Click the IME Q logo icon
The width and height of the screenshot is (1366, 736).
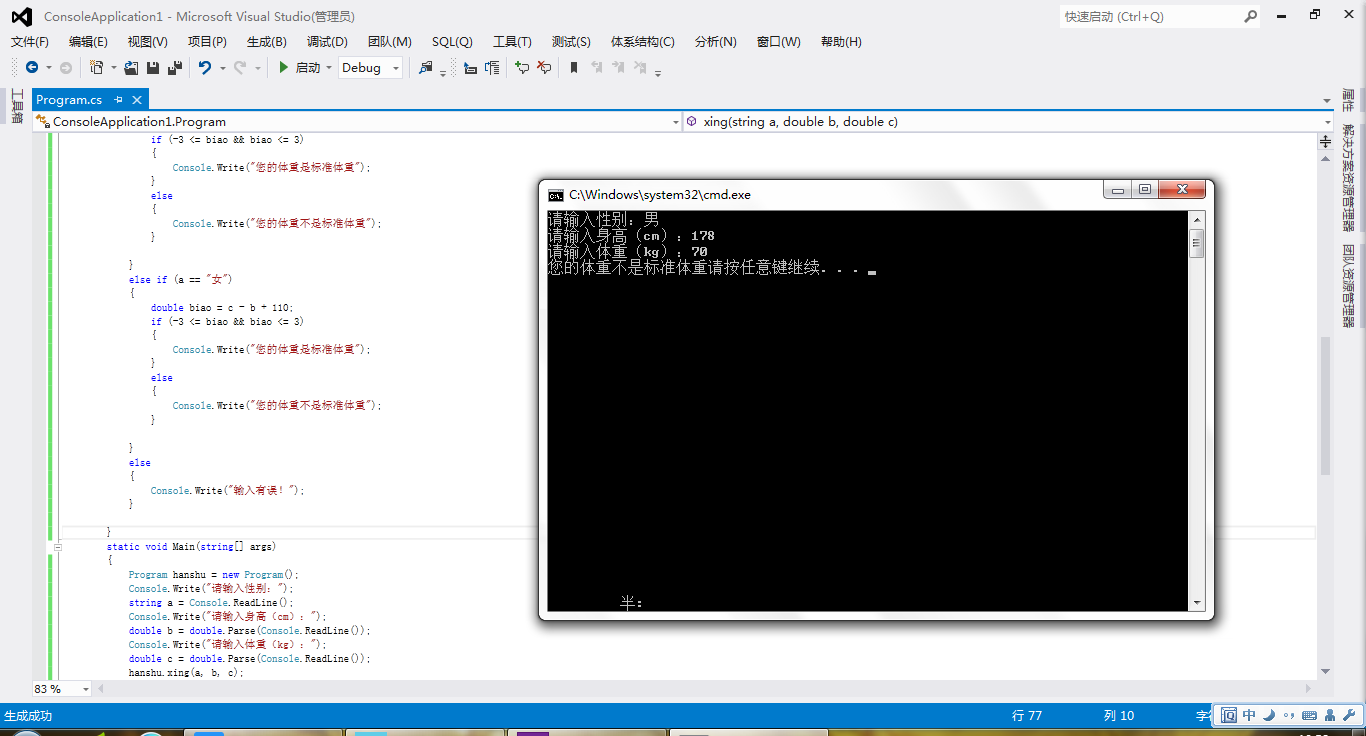point(1228,715)
